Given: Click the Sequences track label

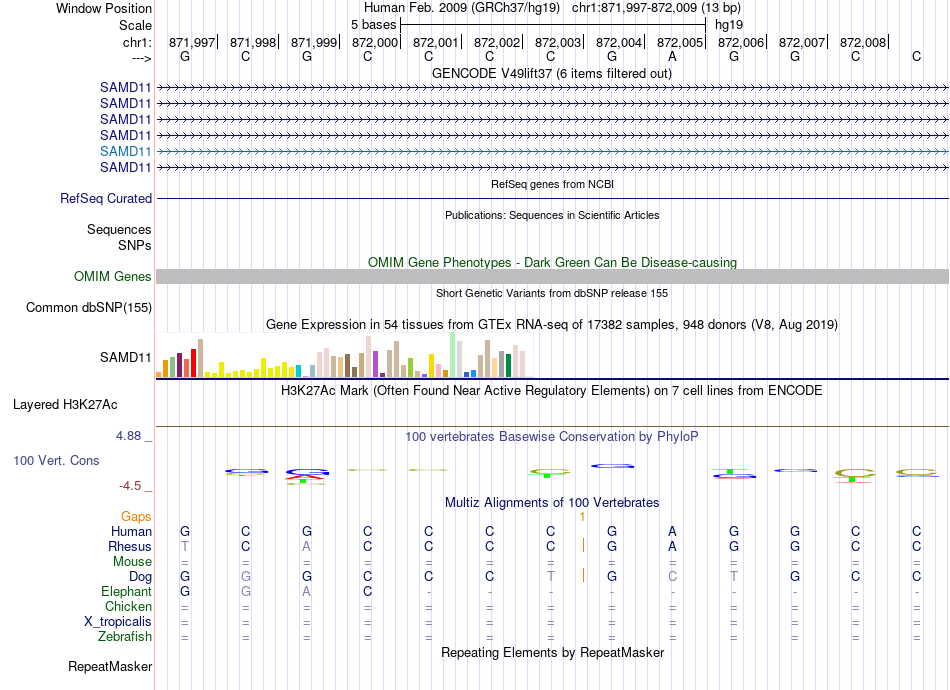Looking at the screenshot, I should (x=119, y=230).
